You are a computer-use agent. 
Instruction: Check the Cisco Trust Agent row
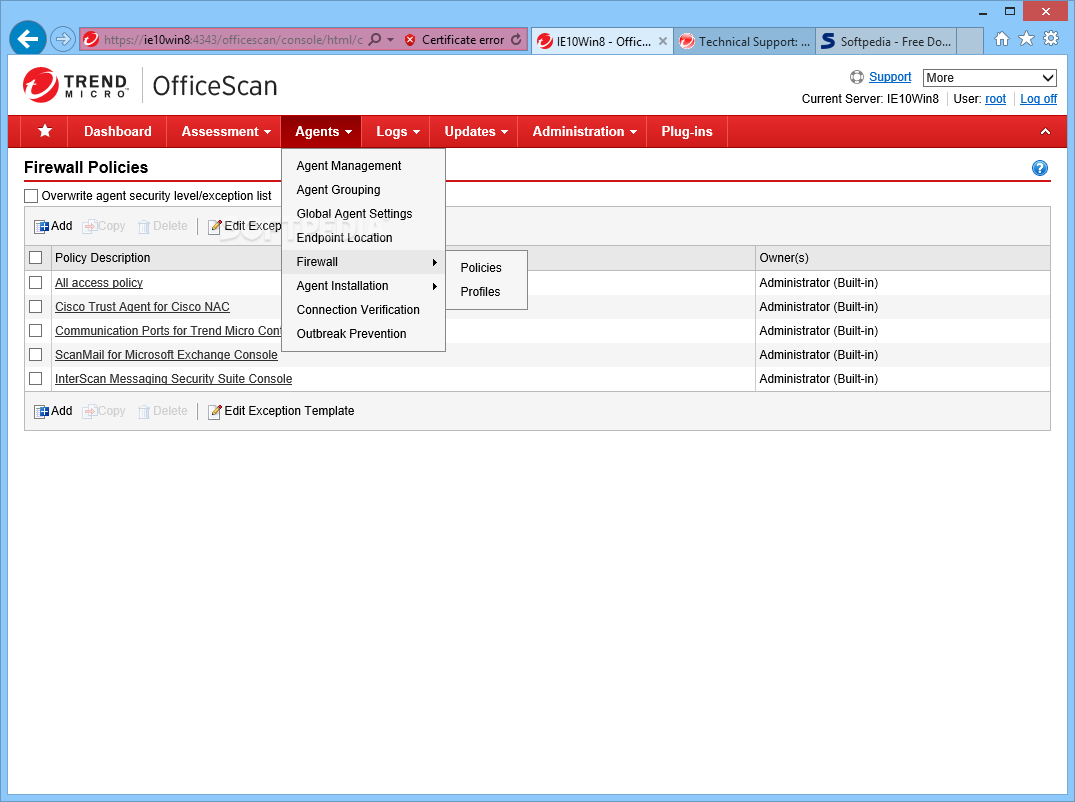tap(36, 306)
